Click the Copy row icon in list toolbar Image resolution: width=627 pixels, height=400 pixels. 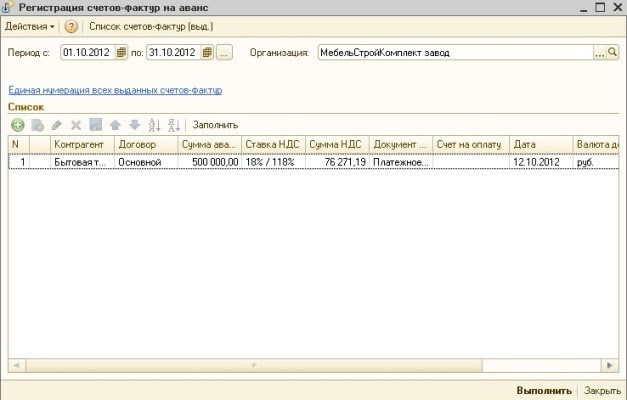[x=37, y=125]
